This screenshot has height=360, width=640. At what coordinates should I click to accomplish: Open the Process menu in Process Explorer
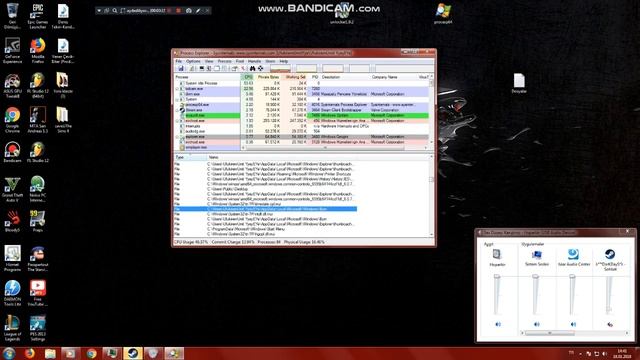224,61
